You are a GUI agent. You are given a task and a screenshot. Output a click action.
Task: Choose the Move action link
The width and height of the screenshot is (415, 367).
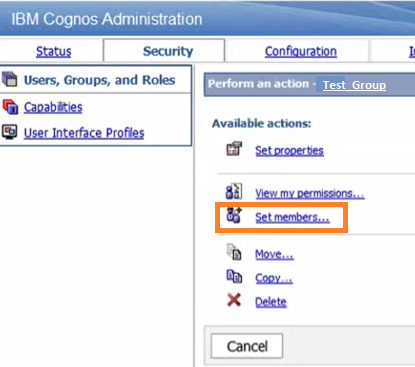click(x=274, y=254)
